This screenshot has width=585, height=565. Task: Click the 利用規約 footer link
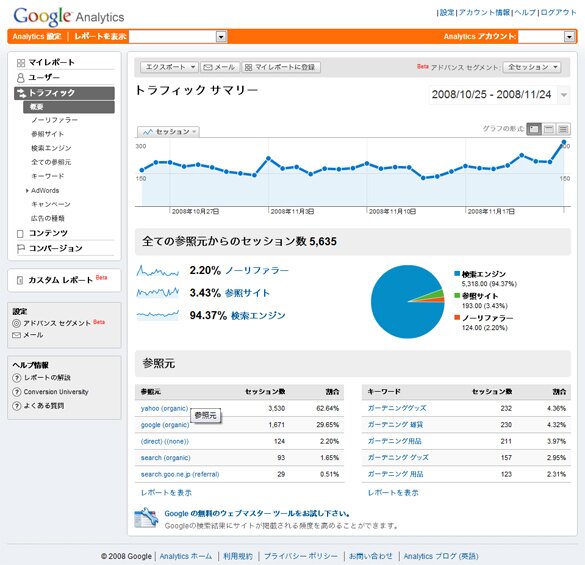click(x=238, y=556)
